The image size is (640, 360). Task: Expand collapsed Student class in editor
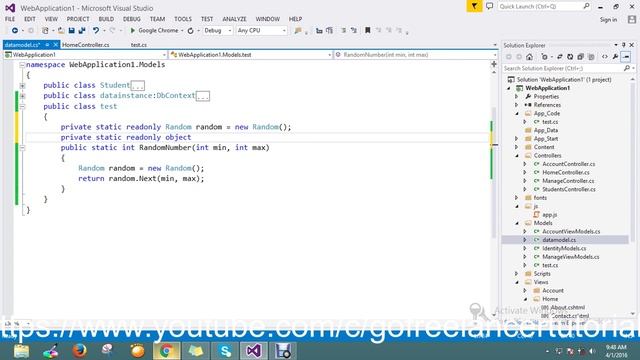pos(22,86)
